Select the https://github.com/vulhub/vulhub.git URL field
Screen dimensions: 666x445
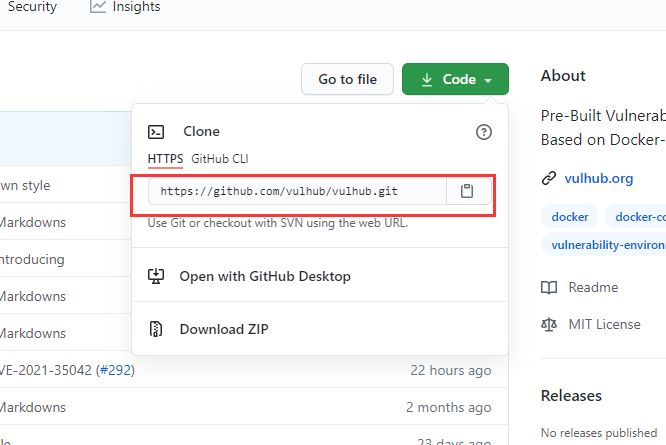297,191
